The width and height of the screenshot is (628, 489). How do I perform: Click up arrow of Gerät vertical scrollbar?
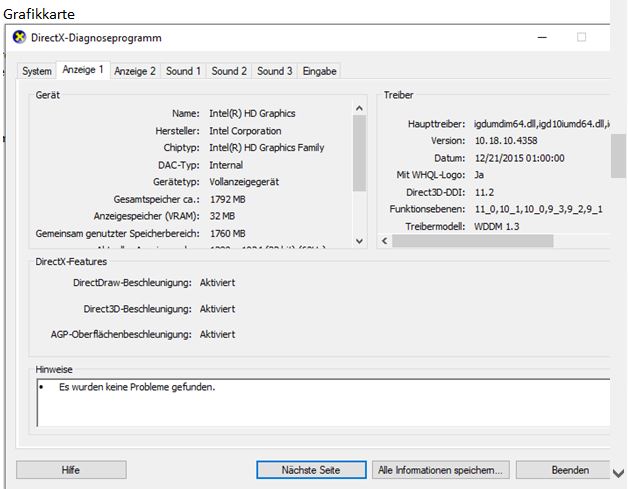click(x=359, y=109)
